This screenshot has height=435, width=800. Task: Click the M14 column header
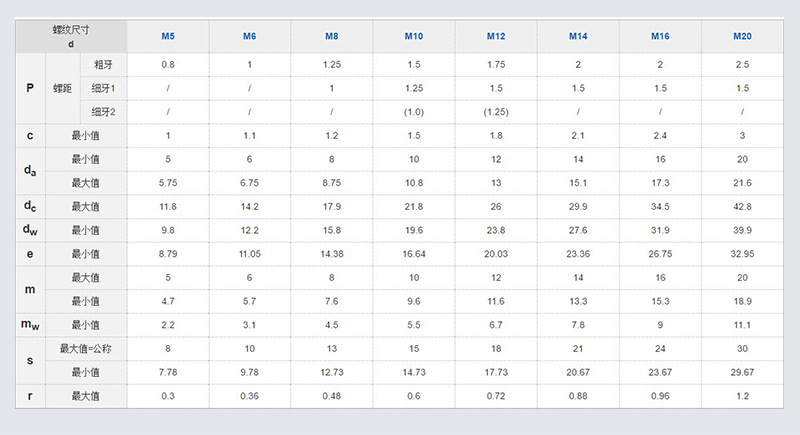click(x=578, y=37)
